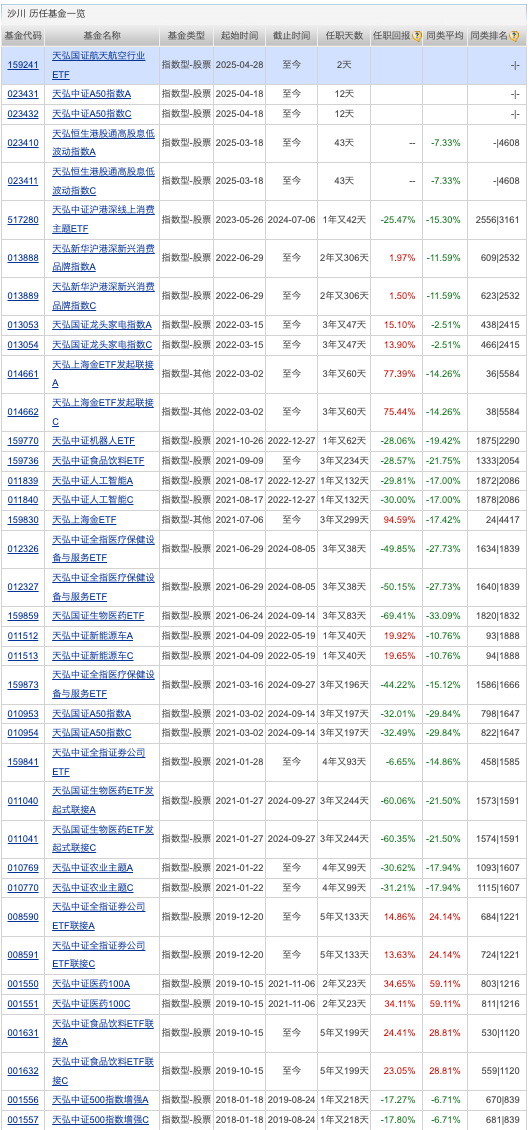The height and width of the screenshot is (1130, 530).
Task: Click help icon beside 同类平均 header
Action: coord(462,35)
